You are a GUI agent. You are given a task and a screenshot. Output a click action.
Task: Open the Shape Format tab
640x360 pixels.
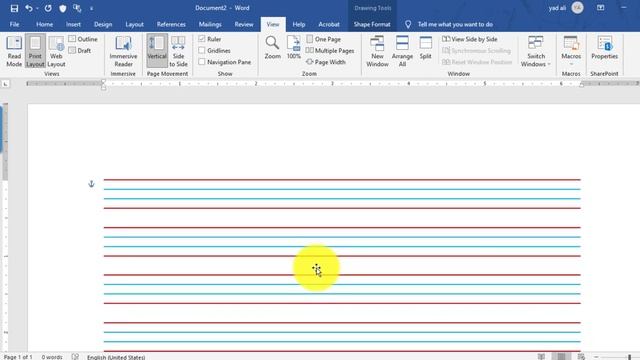click(372, 24)
